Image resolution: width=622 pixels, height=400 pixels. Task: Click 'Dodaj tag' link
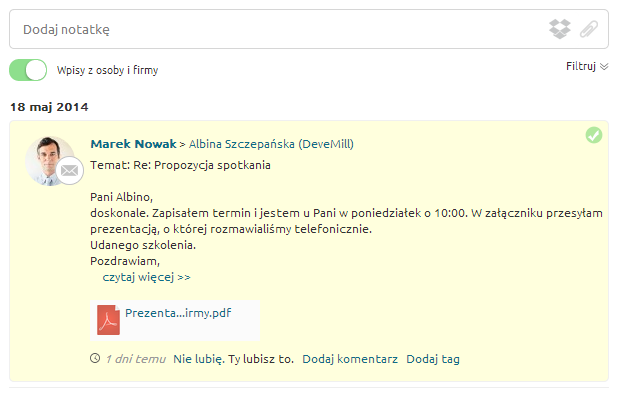433,359
